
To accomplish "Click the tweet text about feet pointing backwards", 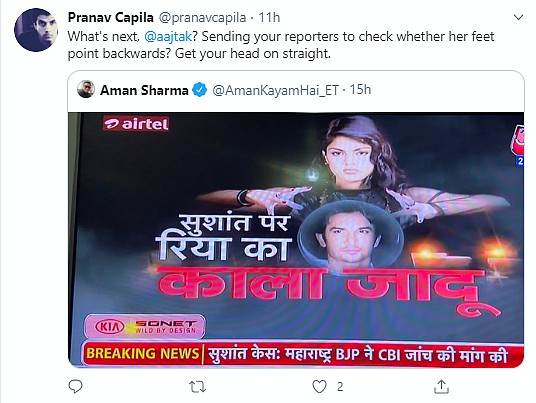I will click(281, 45).
